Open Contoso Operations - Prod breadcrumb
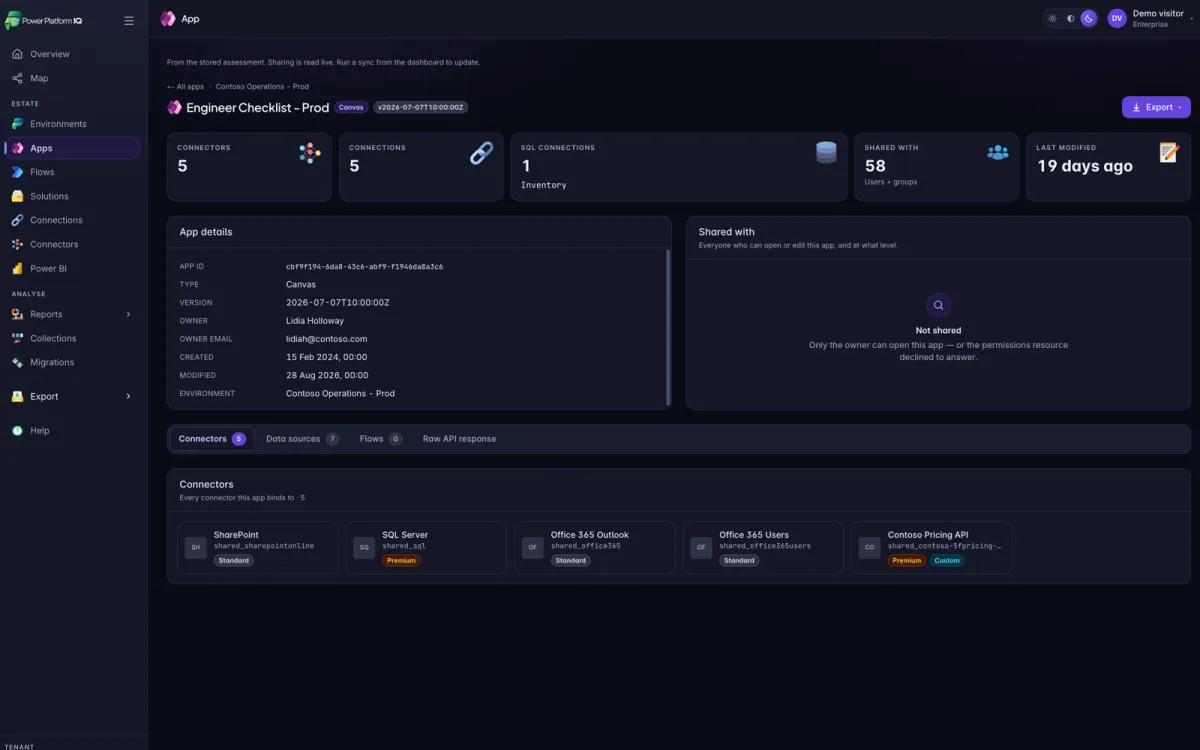This screenshot has width=1200, height=750. (x=262, y=87)
